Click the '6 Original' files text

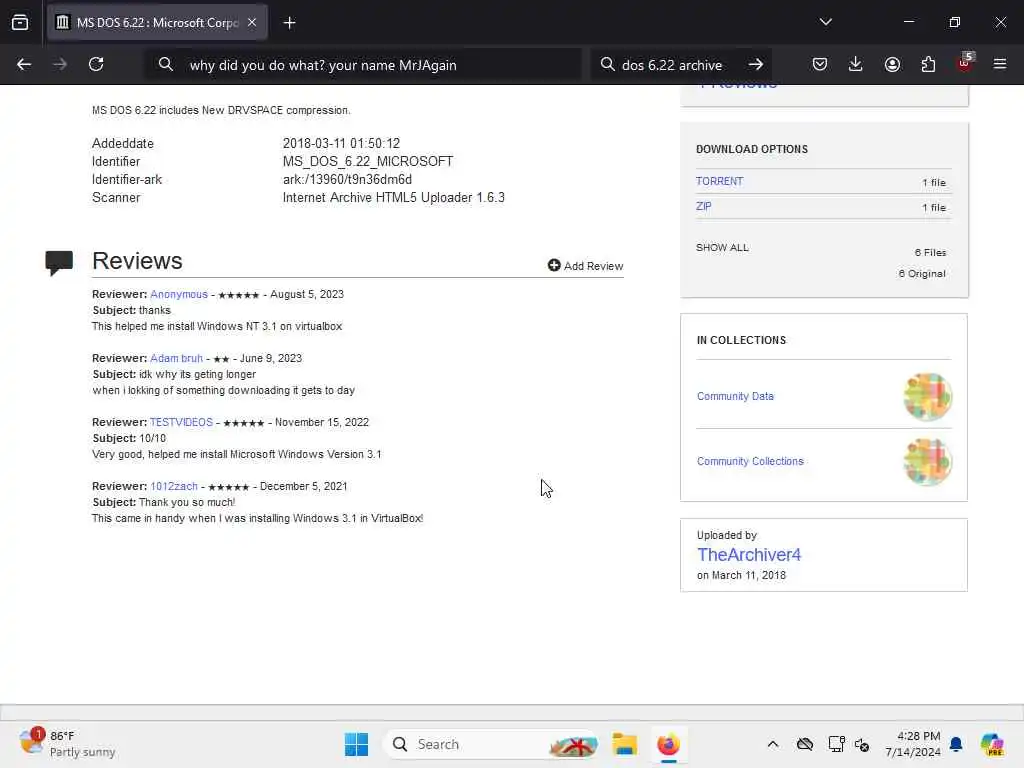coord(922,274)
